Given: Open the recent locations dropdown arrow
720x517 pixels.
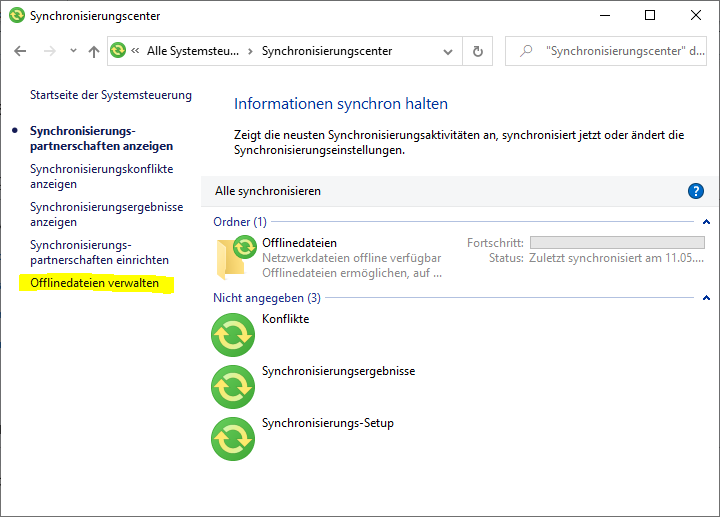Looking at the screenshot, I should point(71,51).
